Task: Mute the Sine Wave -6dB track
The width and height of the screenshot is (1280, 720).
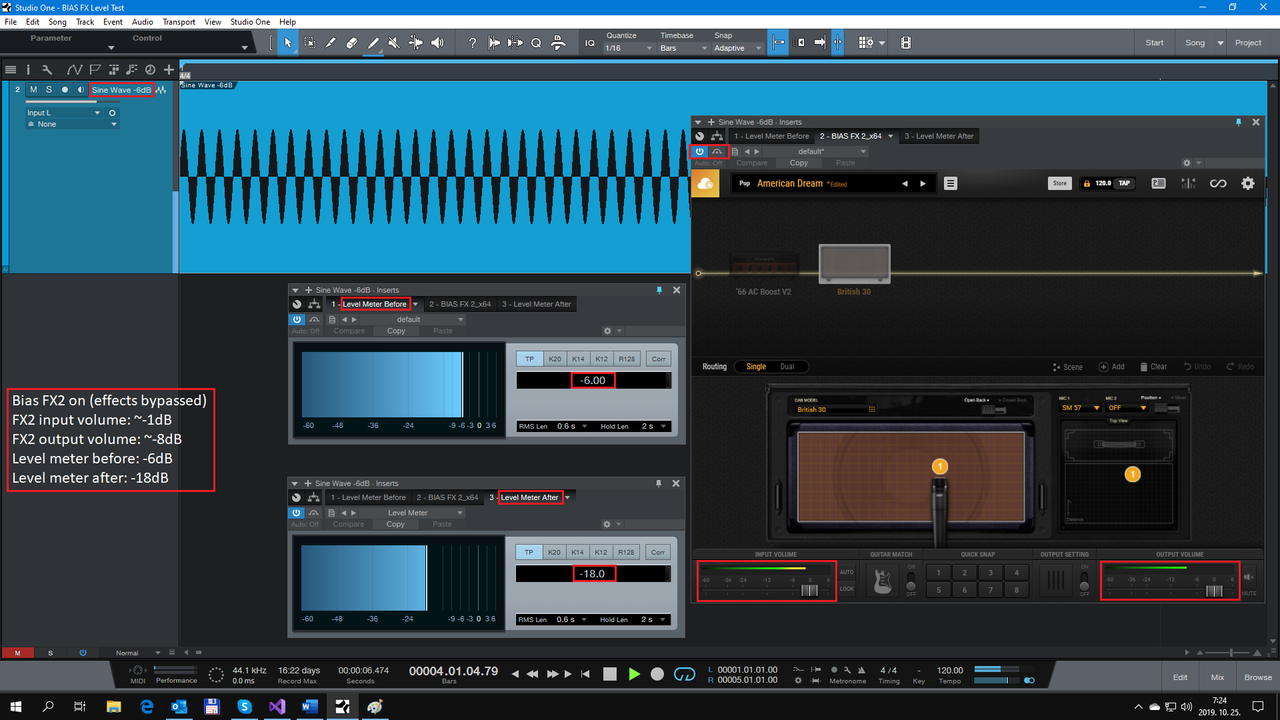Action: tap(33, 89)
